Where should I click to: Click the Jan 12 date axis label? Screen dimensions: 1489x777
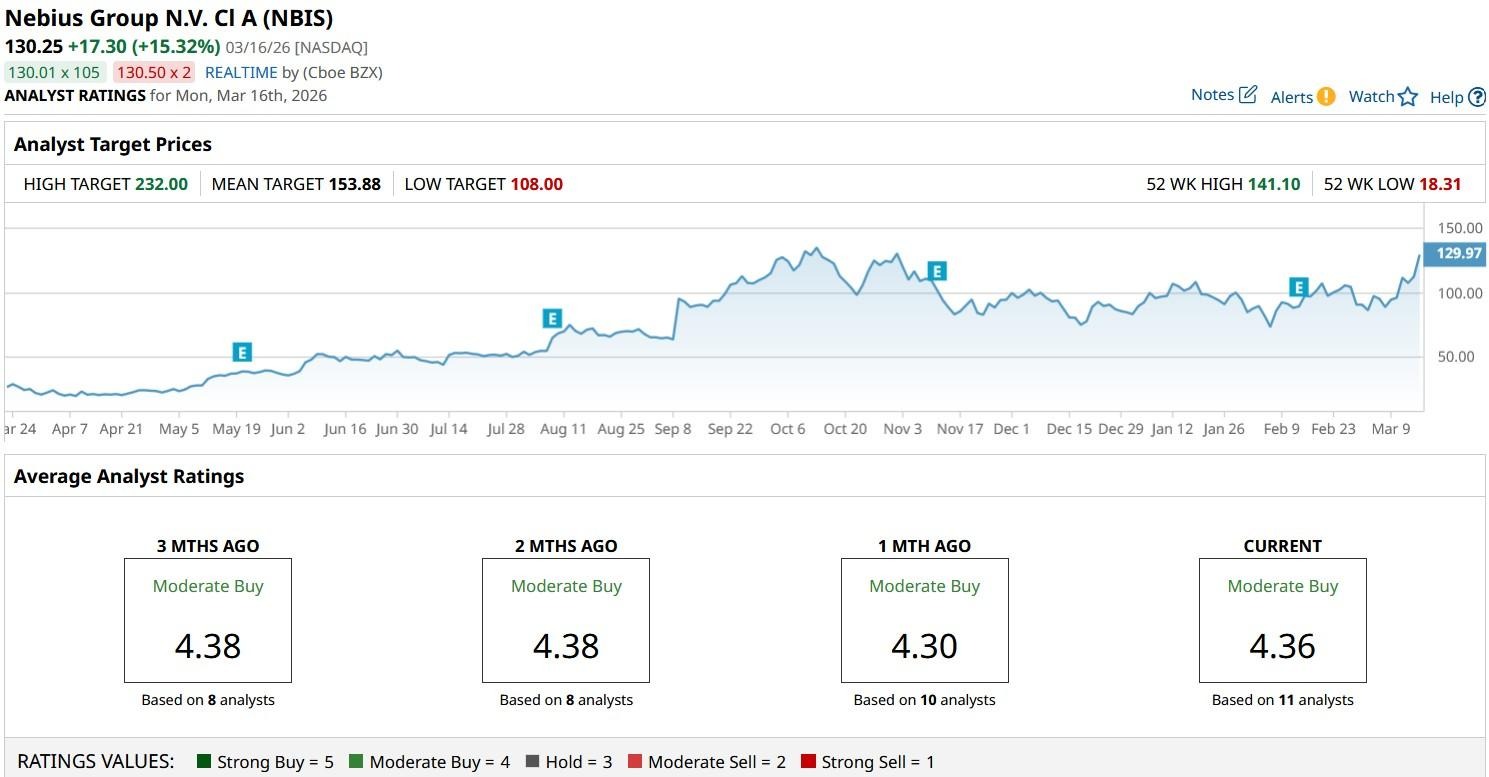(x=1172, y=429)
